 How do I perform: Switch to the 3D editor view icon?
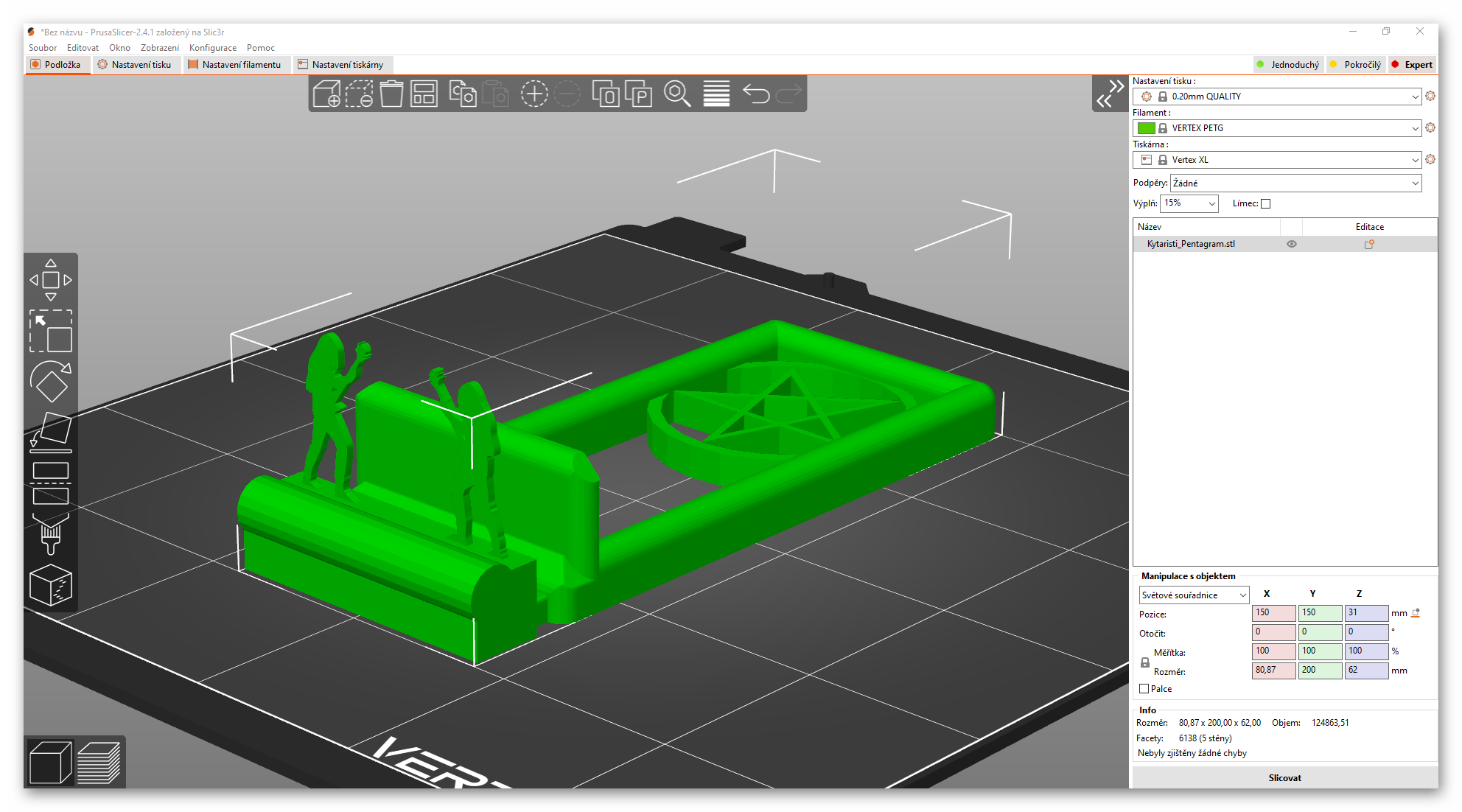pos(50,762)
